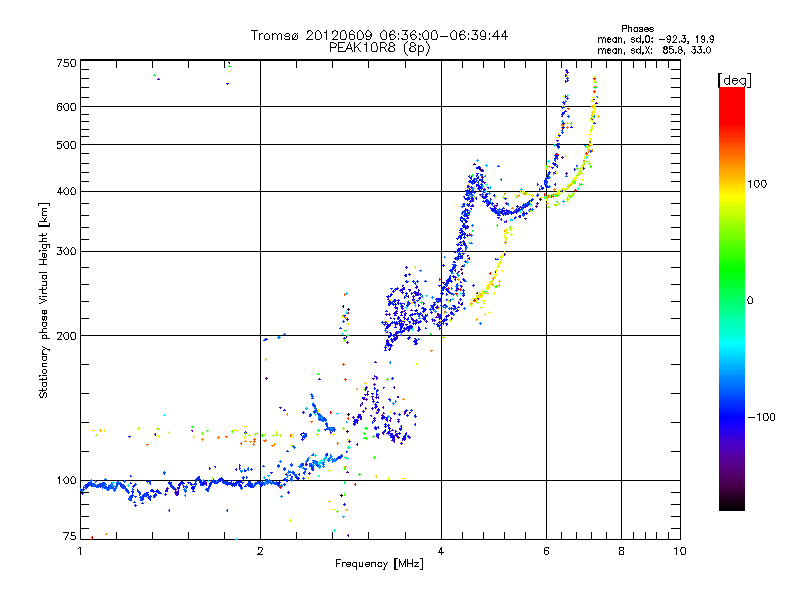Click the y-axis tick label '400'
800x600 pixels.
[x=66, y=191]
